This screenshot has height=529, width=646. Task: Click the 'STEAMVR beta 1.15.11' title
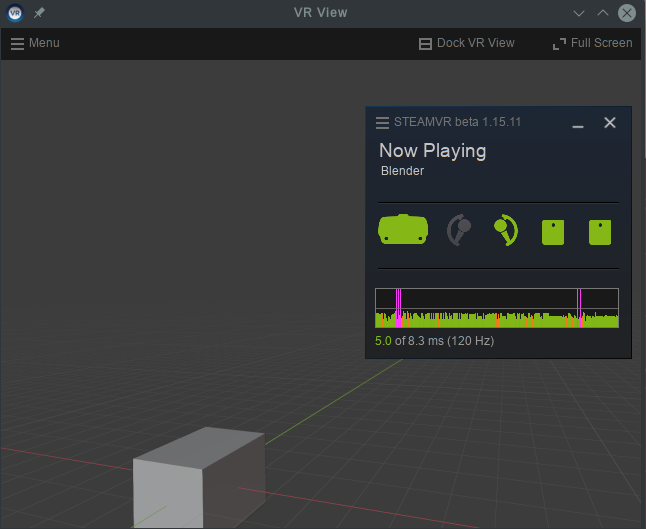[x=457, y=122]
